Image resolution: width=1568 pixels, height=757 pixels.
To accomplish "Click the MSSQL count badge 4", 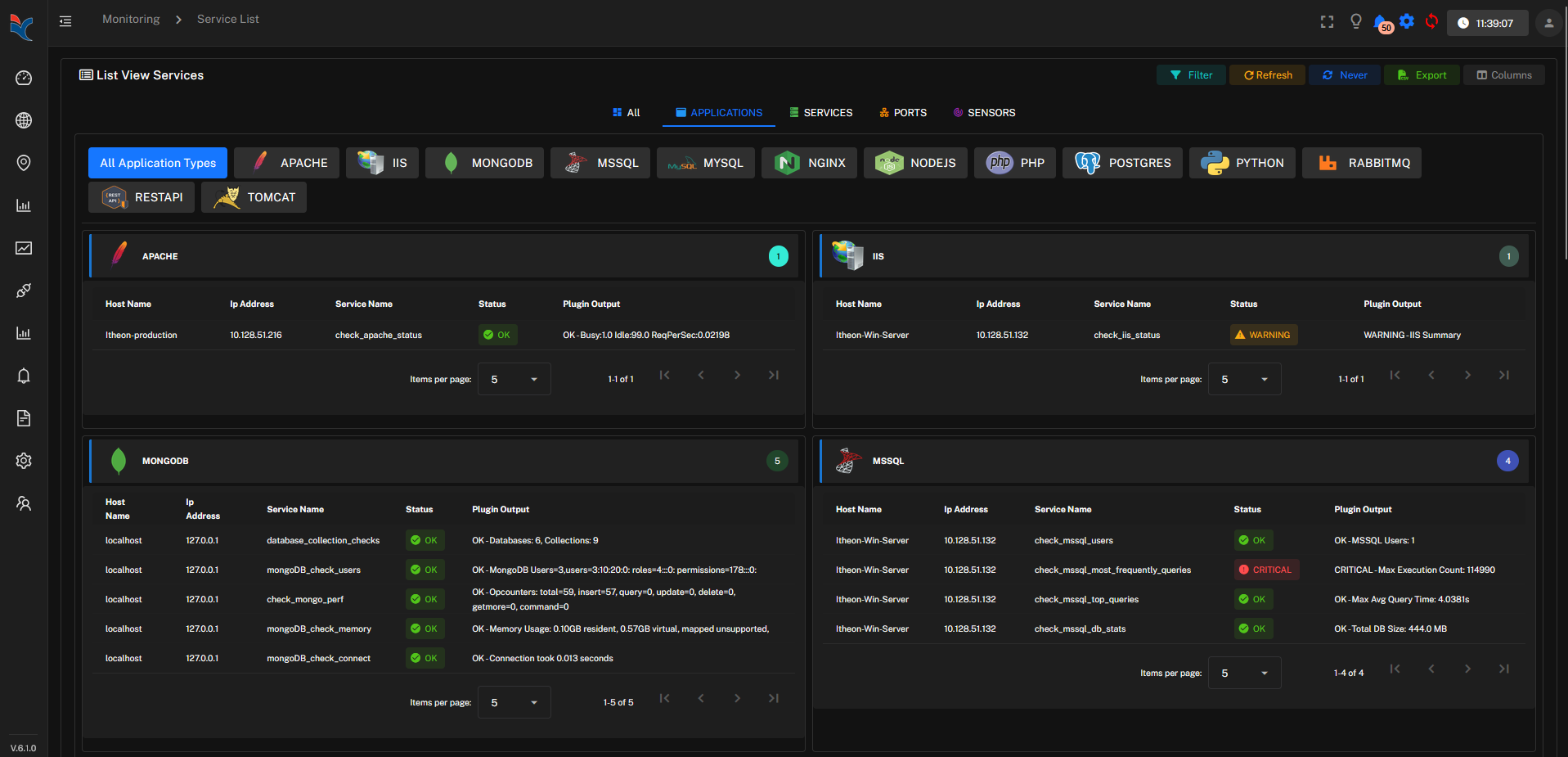I will click(1507, 461).
